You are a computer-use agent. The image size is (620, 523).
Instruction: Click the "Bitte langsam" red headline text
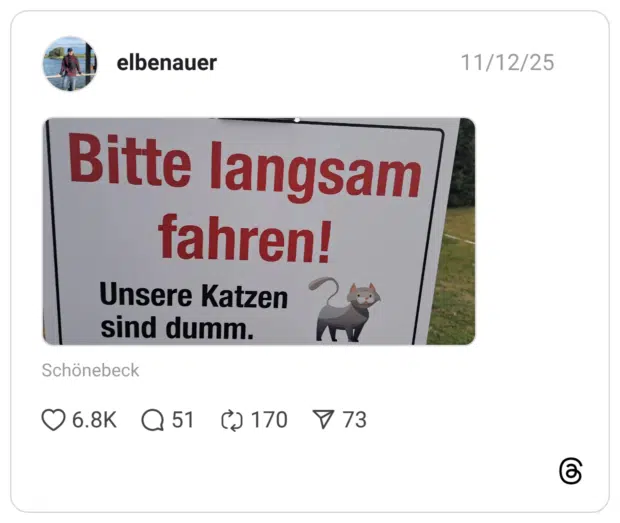pos(245,168)
